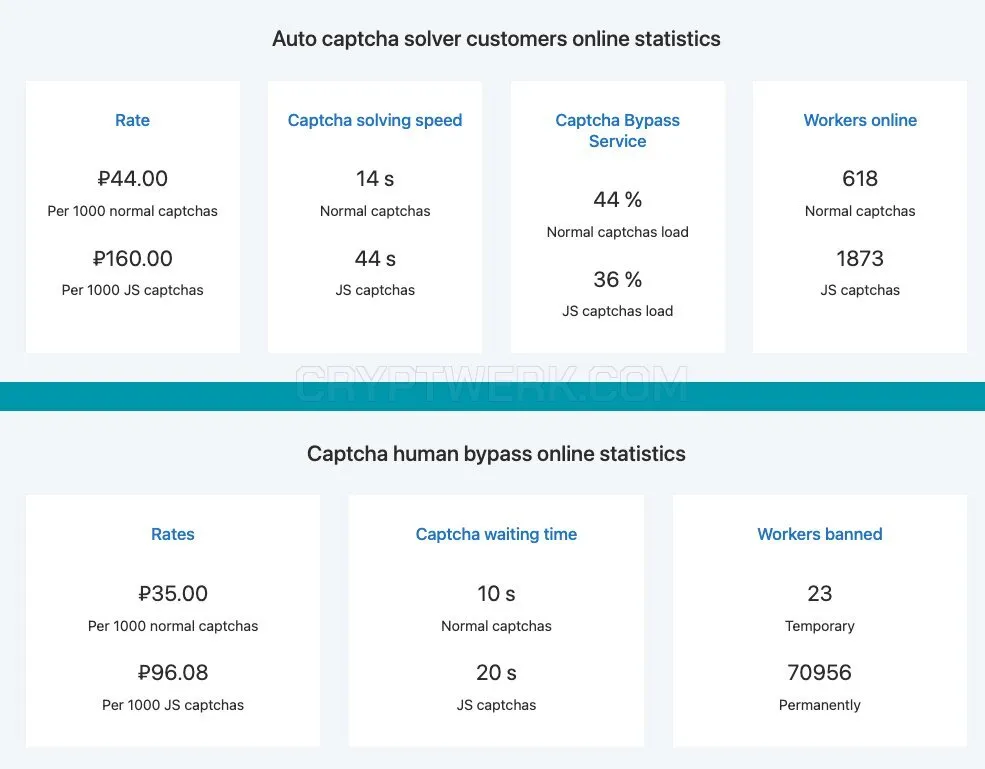Select the ₽160.00 JS captcha rate
This screenshot has height=769, width=985.
[133, 258]
